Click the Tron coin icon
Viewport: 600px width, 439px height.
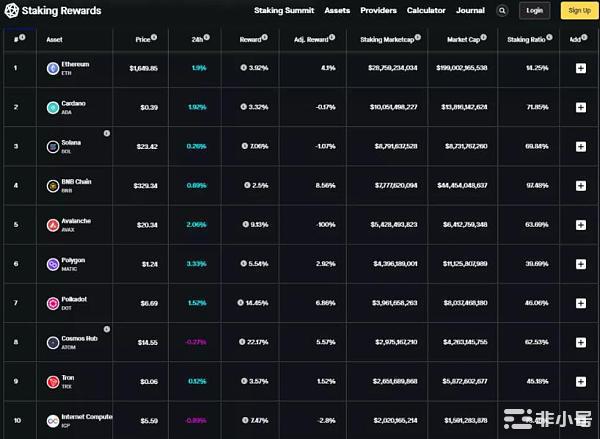pos(52,381)
